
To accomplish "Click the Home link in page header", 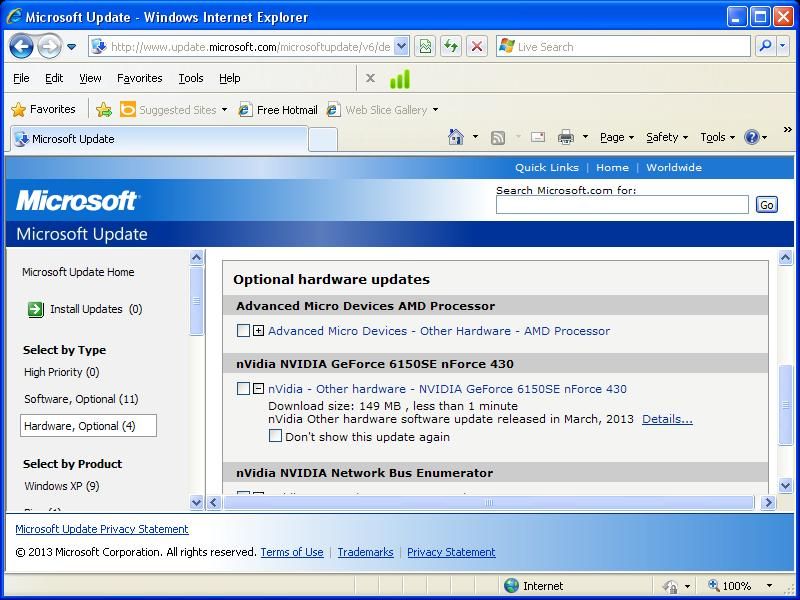I will (x=612, y=167).
